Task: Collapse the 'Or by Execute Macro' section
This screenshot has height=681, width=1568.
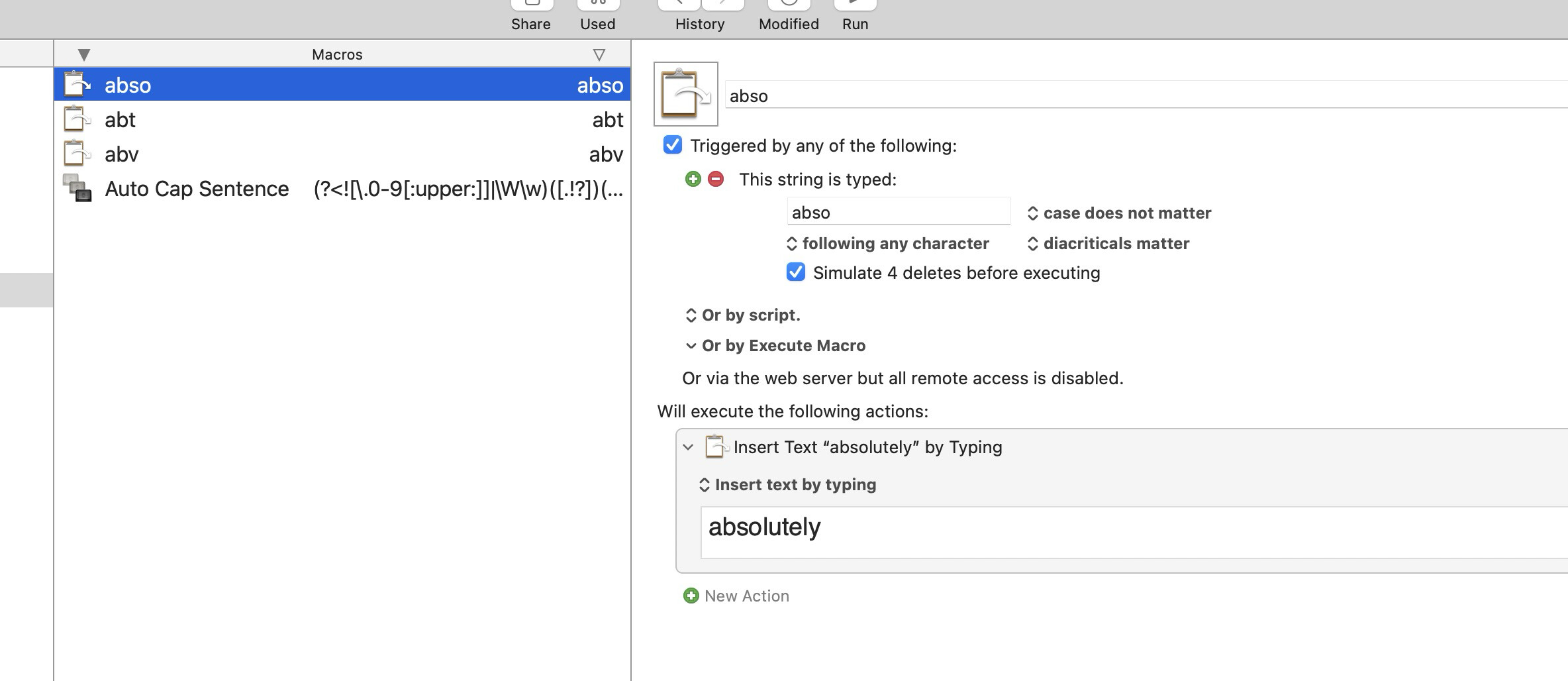Action: coord(691,346)
